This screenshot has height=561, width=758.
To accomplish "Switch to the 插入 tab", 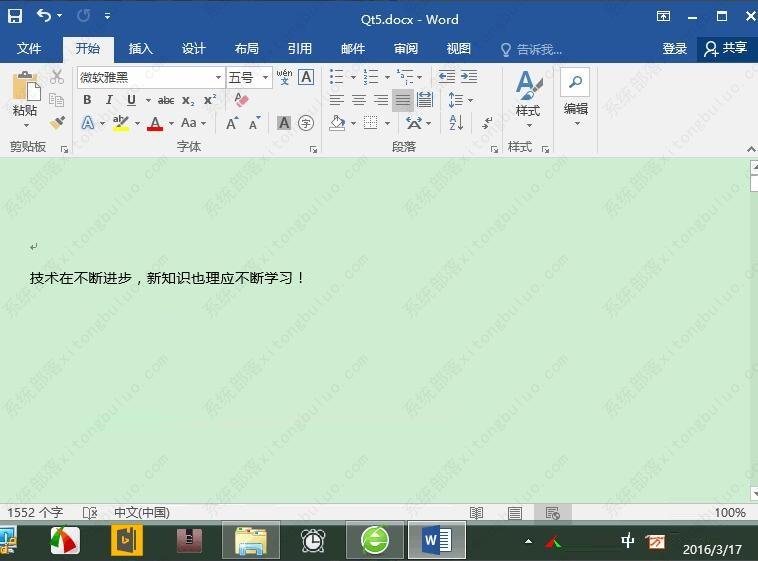I will point(141,48).
